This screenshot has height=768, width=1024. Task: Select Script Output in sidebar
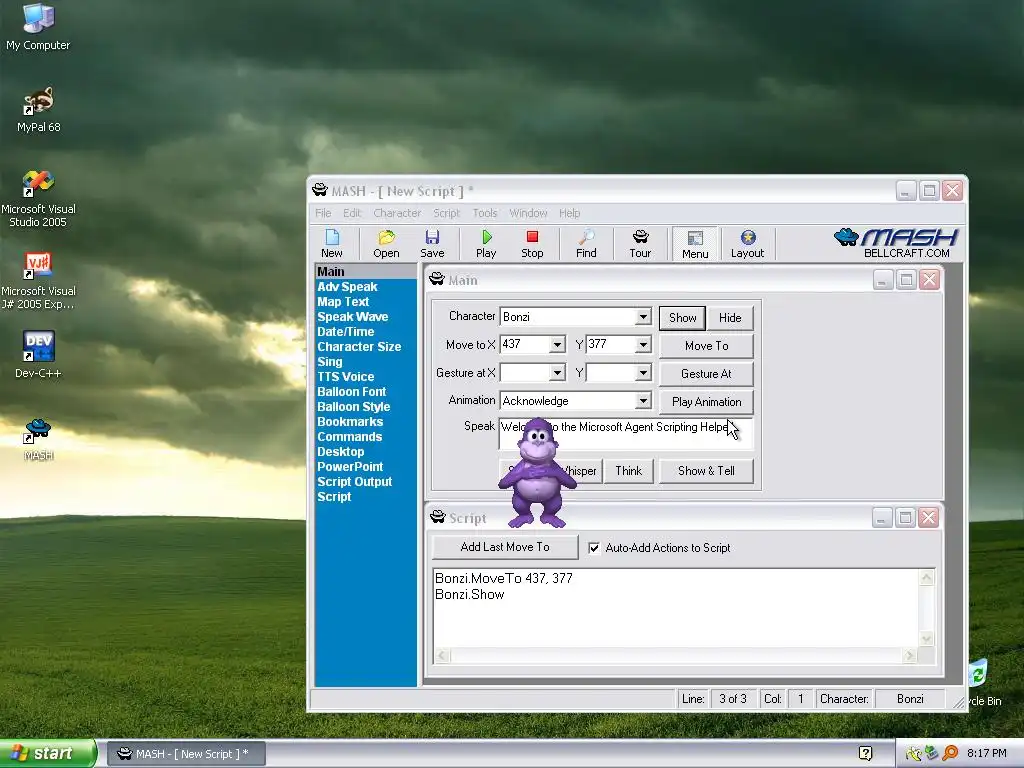click(355, 482)
